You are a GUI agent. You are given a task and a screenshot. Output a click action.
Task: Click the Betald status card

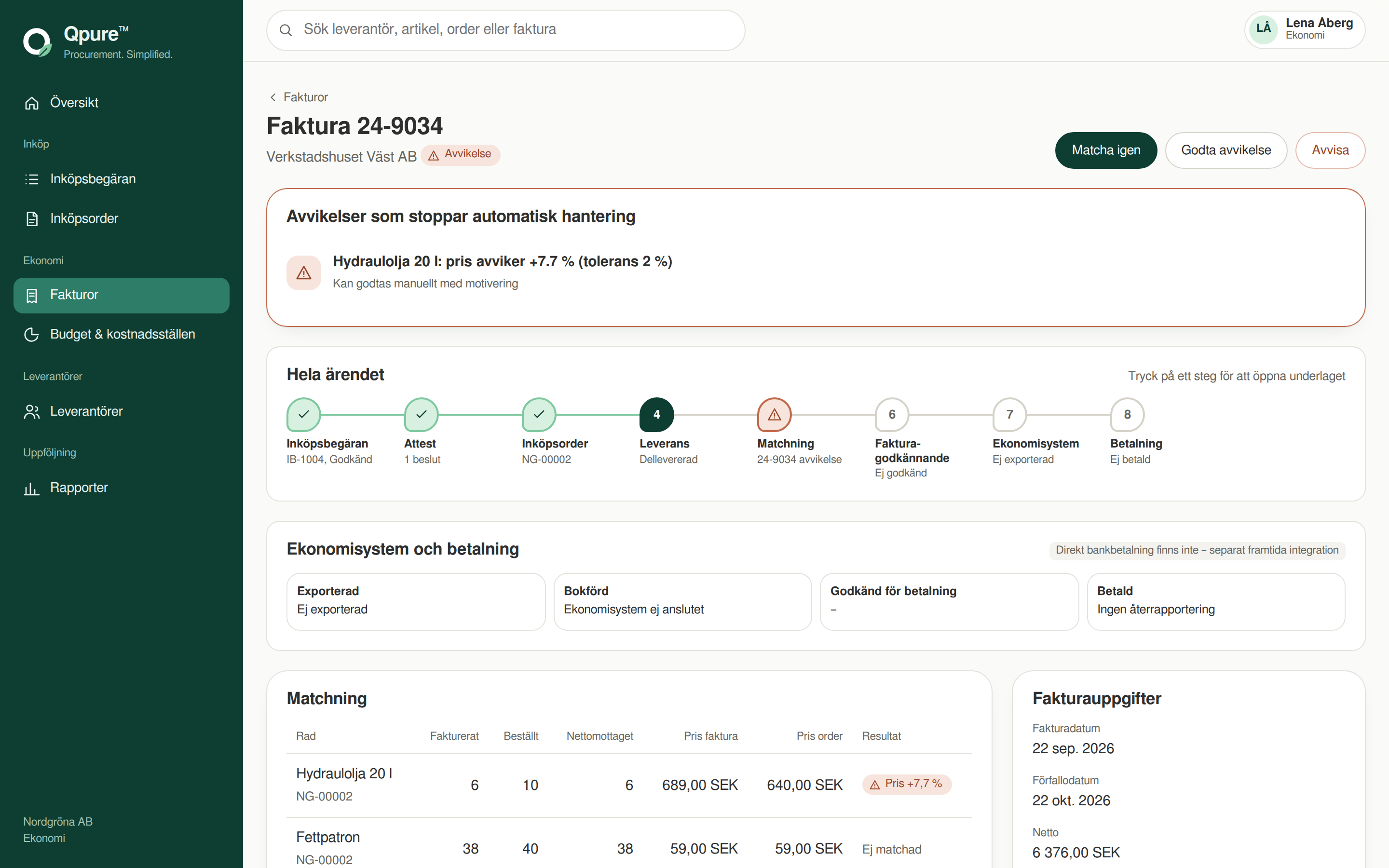point(1216,602)
